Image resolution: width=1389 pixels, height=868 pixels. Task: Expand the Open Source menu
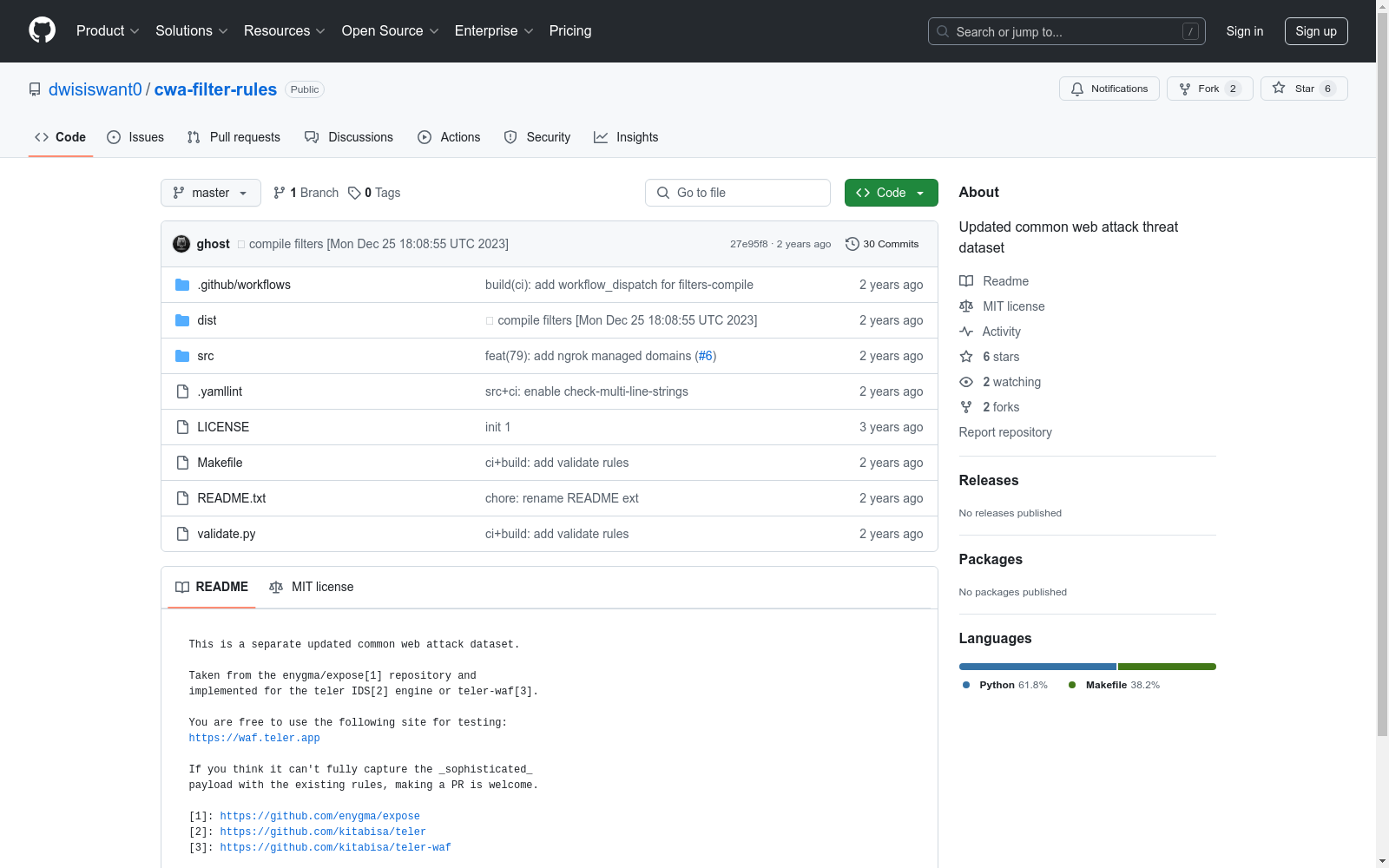(391, 31)
